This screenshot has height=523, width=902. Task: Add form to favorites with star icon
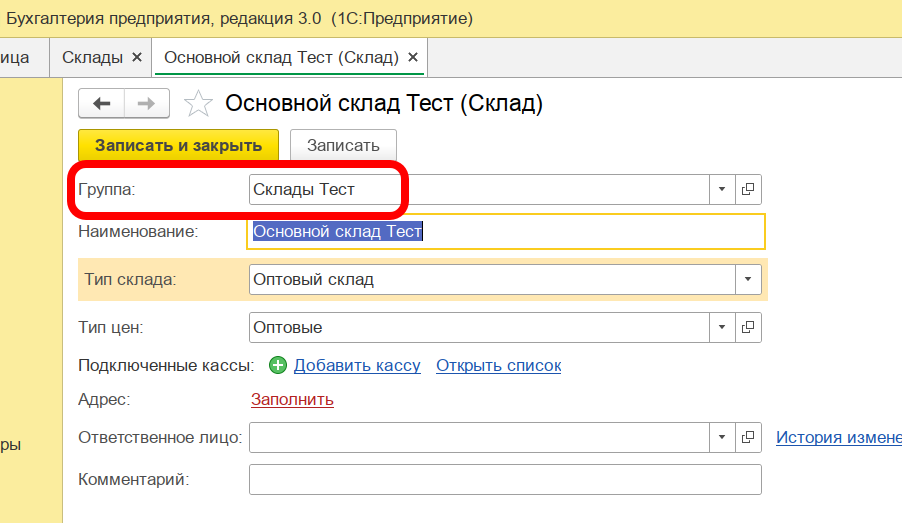[x=199, y=104]
